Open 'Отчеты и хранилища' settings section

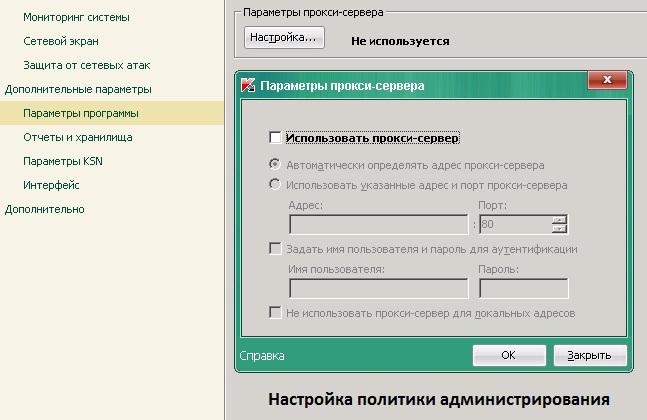77,137
